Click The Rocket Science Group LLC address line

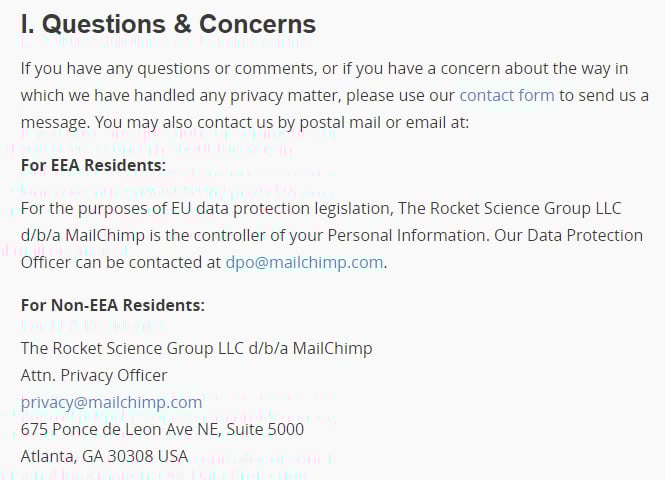[x=196, y=348]
